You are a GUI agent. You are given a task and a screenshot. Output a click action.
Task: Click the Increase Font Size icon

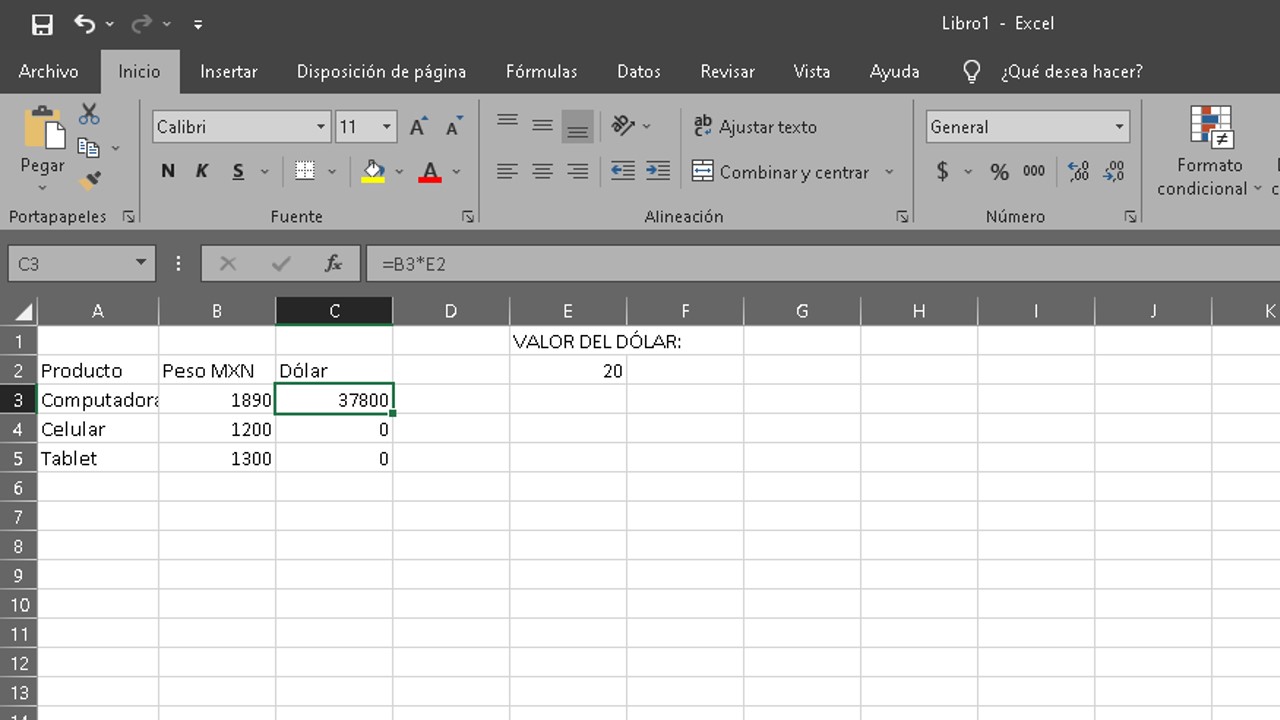tap(418, 127)
